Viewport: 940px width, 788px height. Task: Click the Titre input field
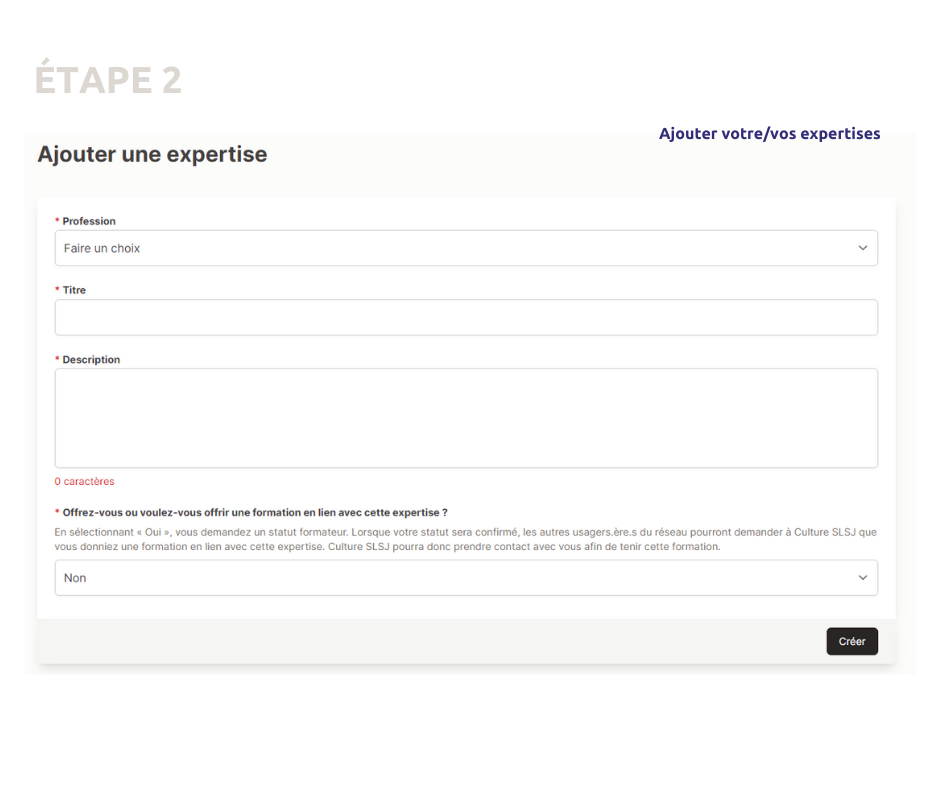pyautogui.click(x=465, y=317)
